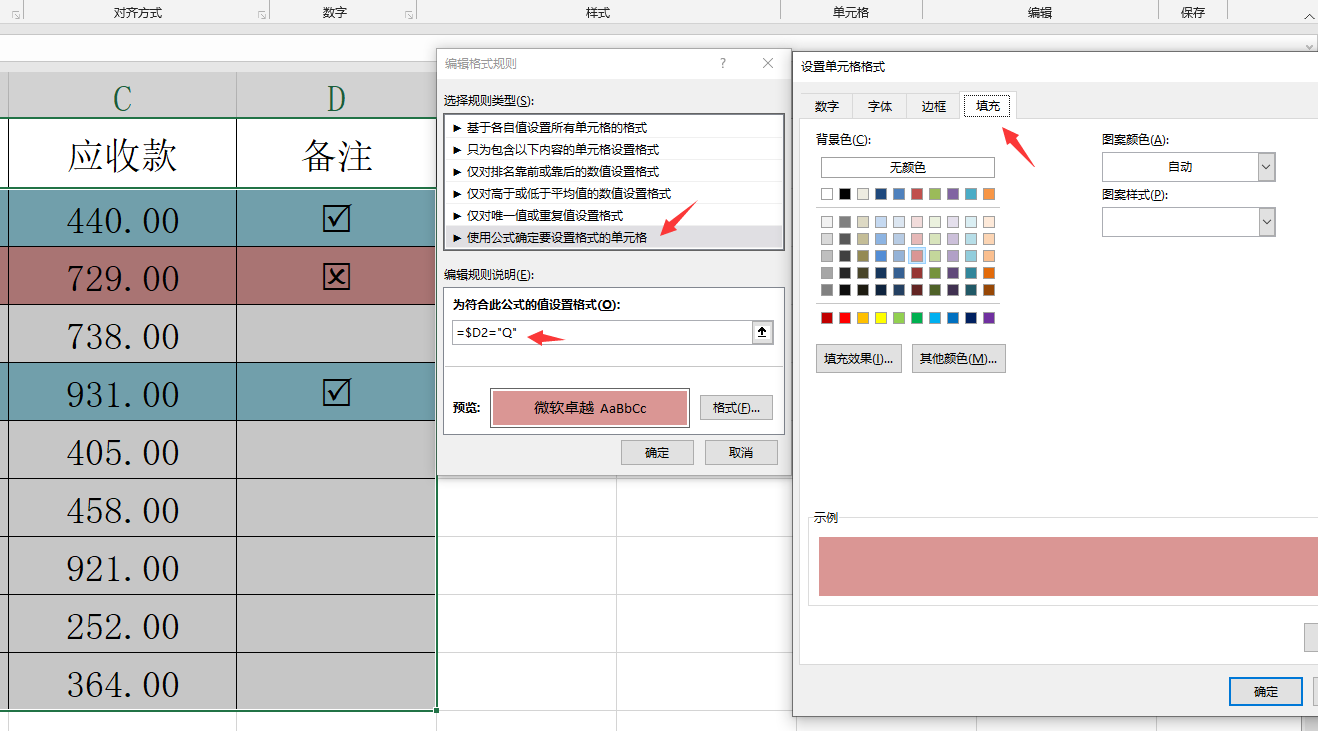Switch to the 边框 tab
1318x731 pixels.
[933, 106]
